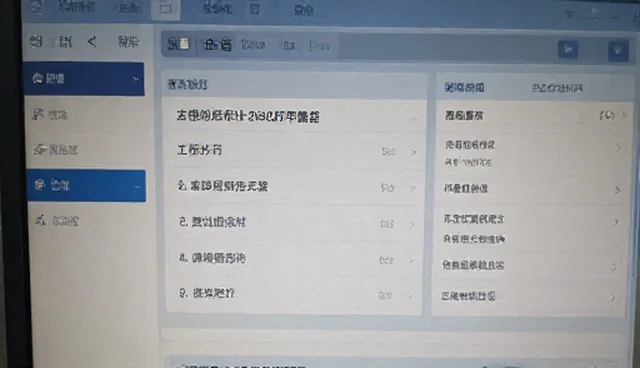Click the sidebar item above the second blue entry
The height and width of the screenshot is (368, 640).
coord(86,150)
